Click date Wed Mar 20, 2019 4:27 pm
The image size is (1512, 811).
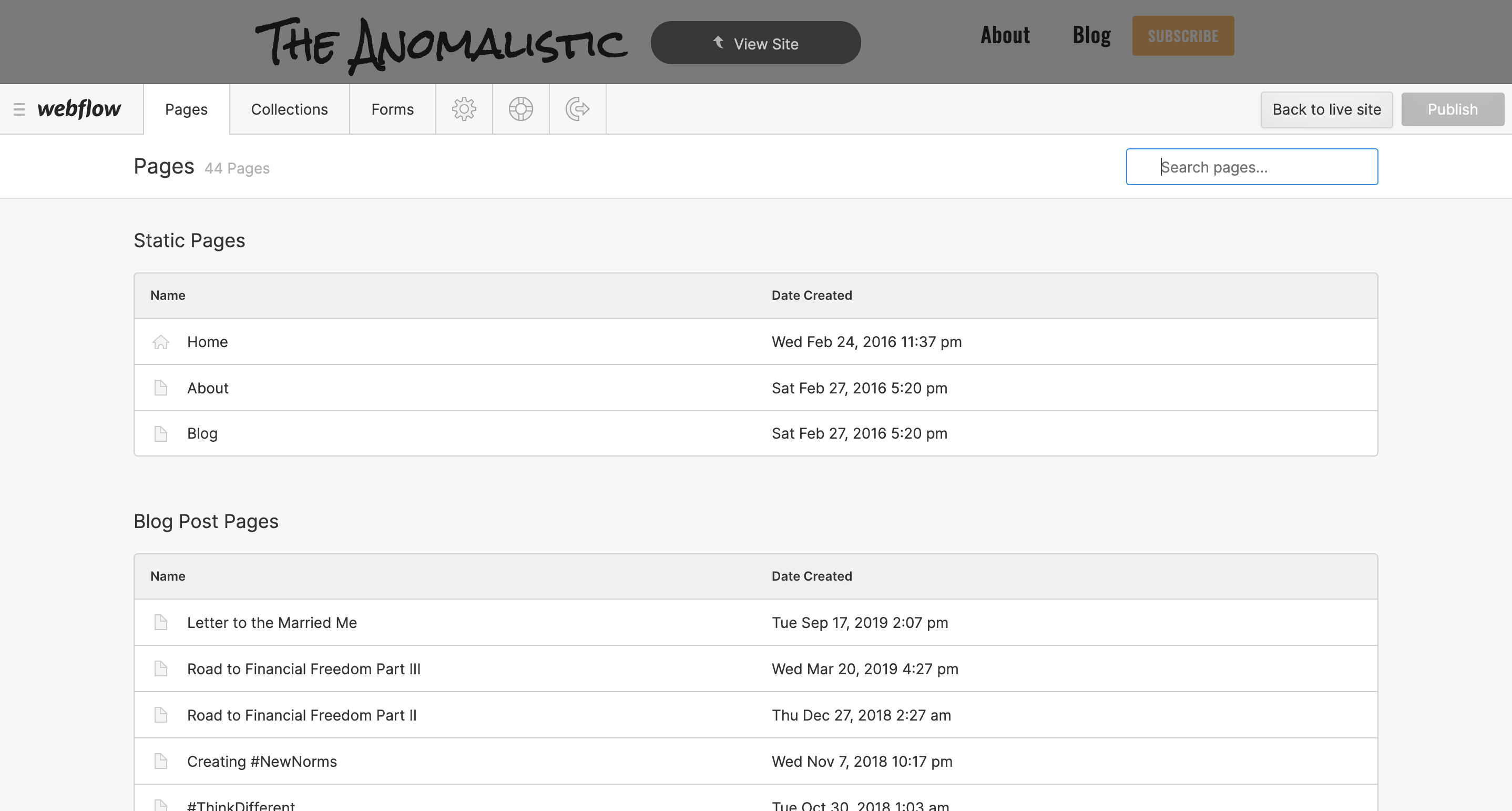(x=865, y=668)
